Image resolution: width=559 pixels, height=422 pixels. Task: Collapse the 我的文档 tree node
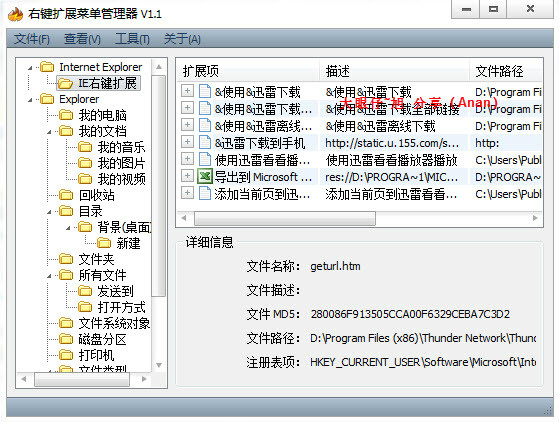[x=49, y=132]
